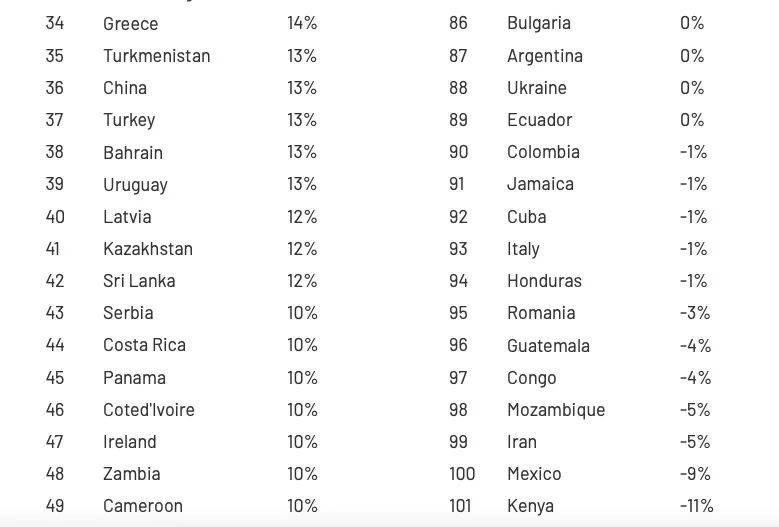Select the Kazakhstan country cell
Image resolution: width=779 pixels, height=527 pixels.
[x=148, y=249]
